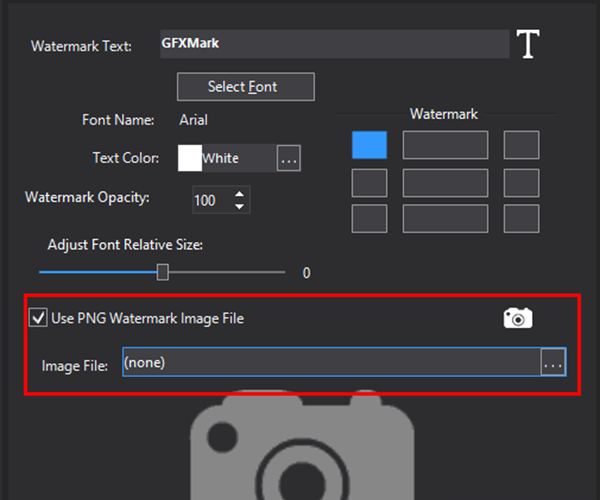Click the 'Adjust Font Relative Size:' label

pos(125,245)
